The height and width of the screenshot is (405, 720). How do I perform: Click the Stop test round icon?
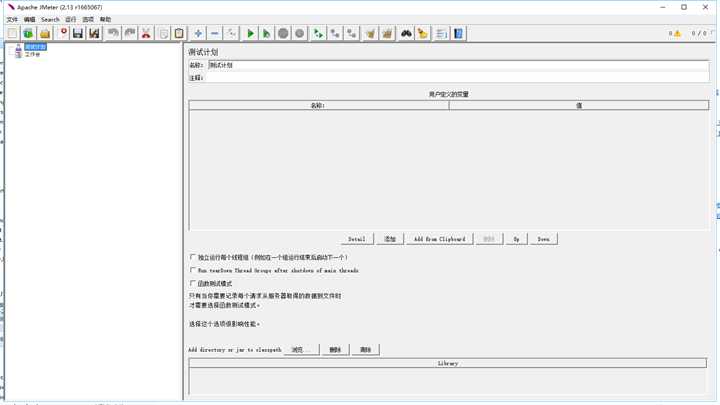pos(283,34)
